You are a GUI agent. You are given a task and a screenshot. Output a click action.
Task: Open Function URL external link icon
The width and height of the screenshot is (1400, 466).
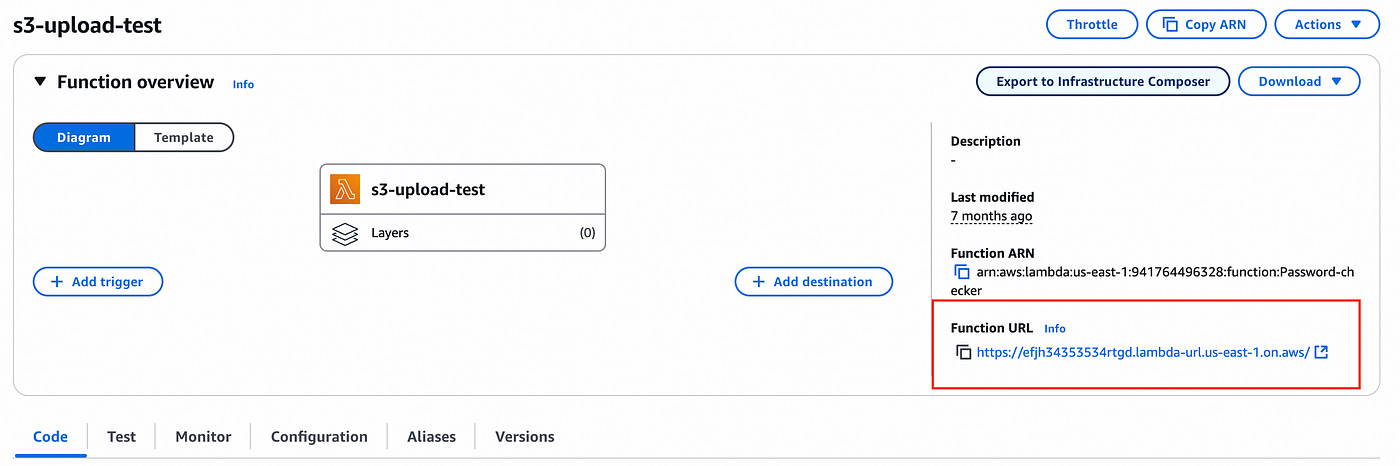tap(1321, 352)
